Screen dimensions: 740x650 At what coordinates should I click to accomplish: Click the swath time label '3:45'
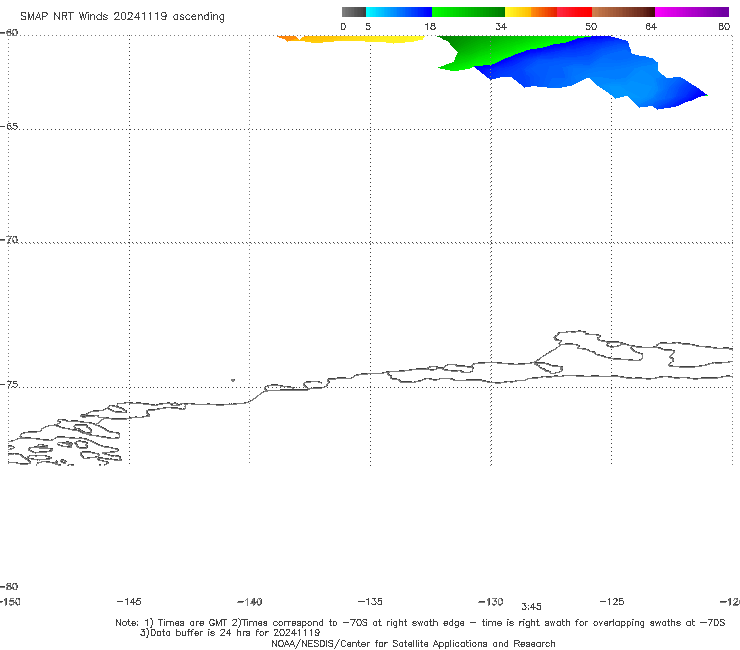(x=531, y=607)
